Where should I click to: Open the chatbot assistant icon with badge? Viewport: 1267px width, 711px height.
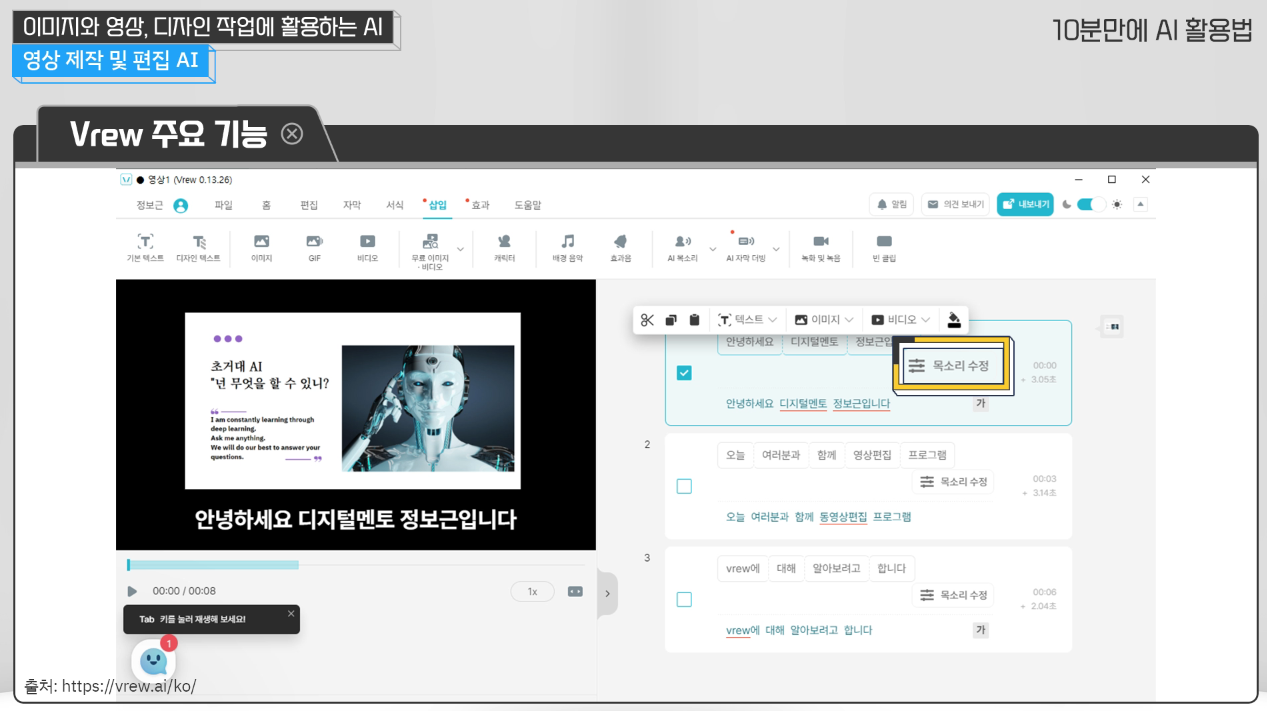pyautogui.click(x=153, y=660)
